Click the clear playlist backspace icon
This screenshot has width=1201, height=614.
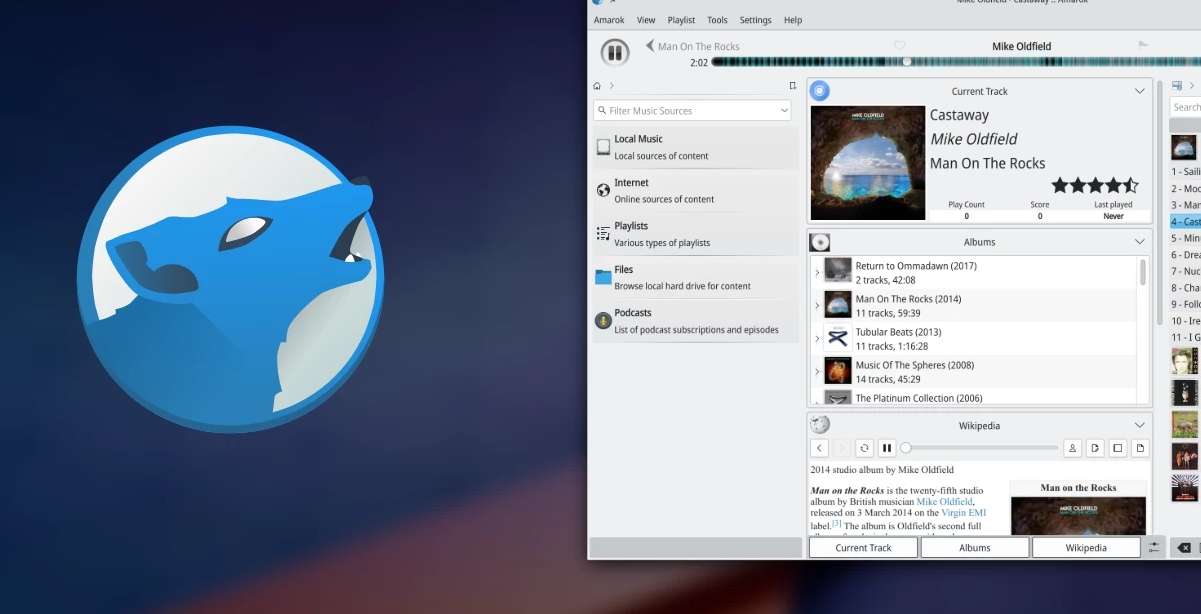pyautogui.click(x=1184, y=548)
